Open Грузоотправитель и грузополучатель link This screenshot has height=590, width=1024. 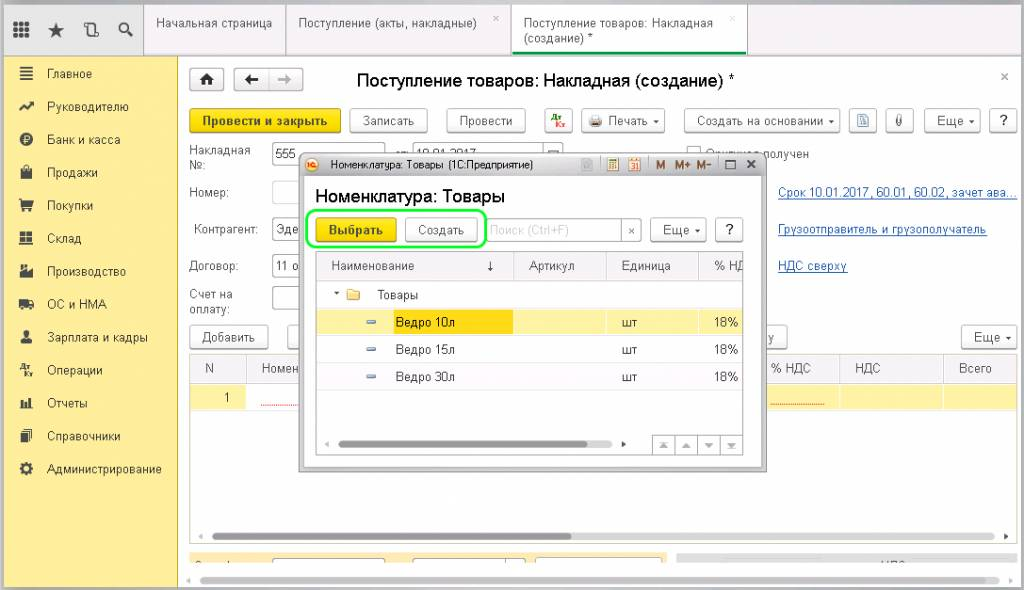click(x=882, y=229)
